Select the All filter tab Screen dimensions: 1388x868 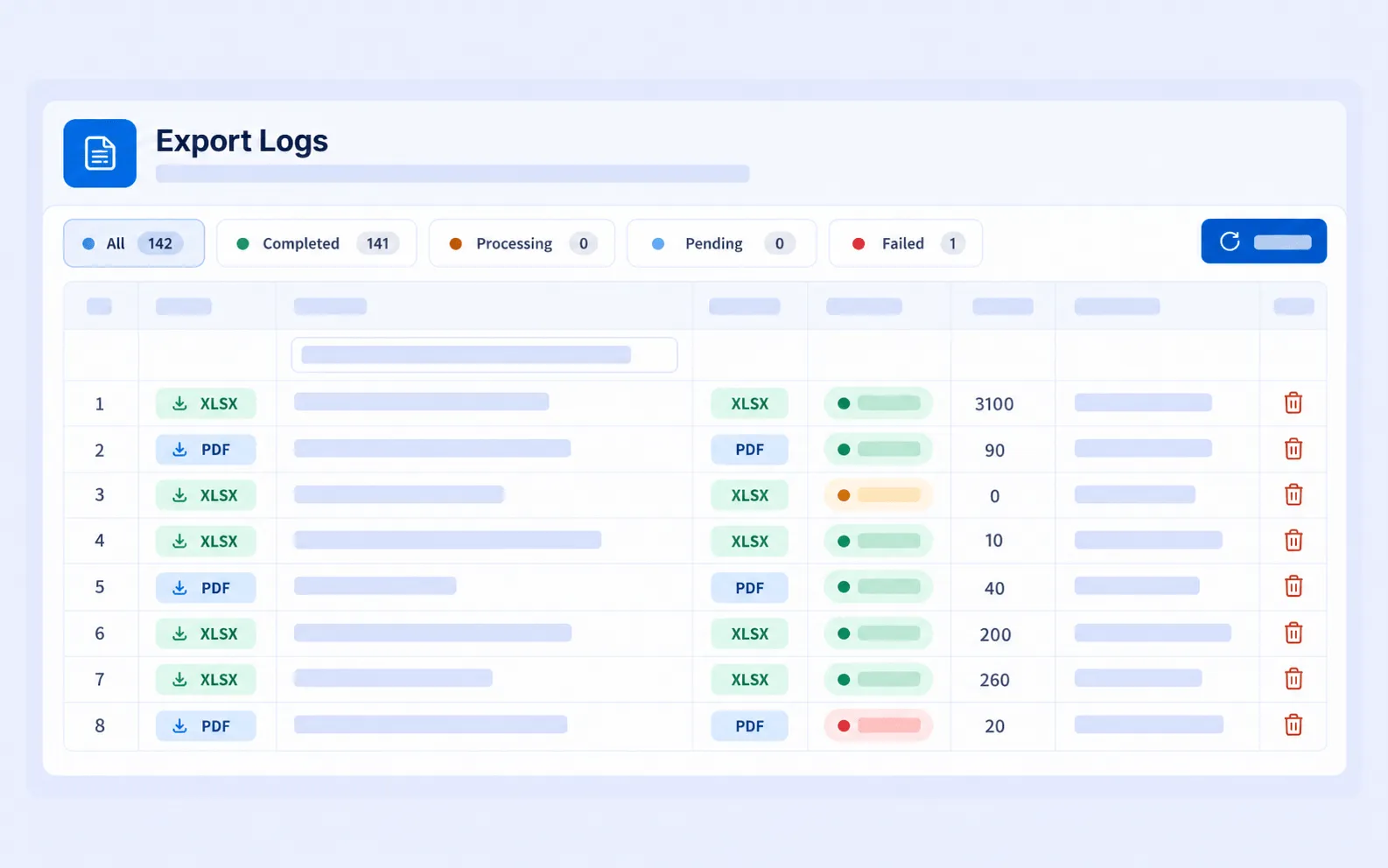pos(134,243)
